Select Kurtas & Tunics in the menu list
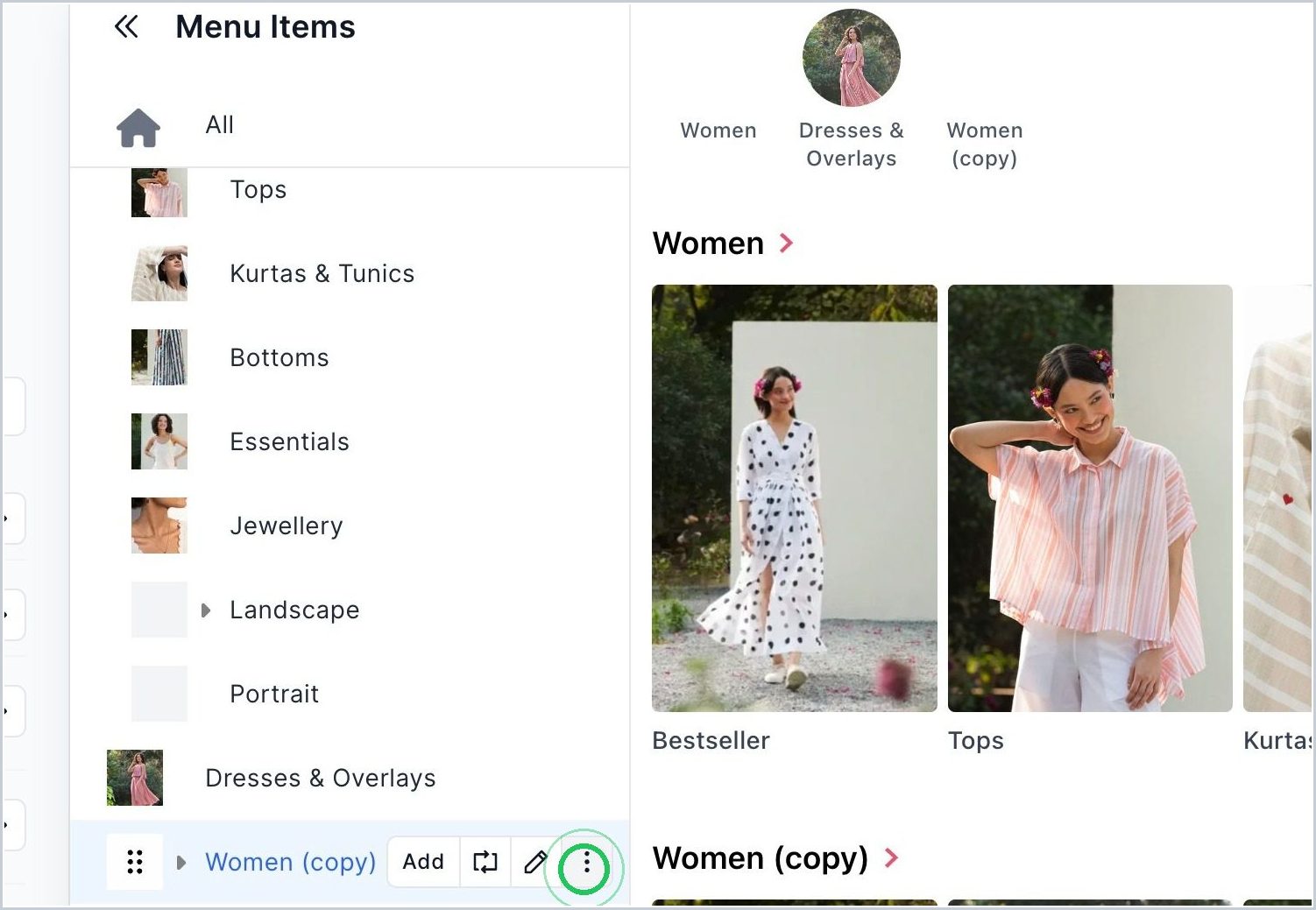The image size is (1316, 910). [322, 274]
